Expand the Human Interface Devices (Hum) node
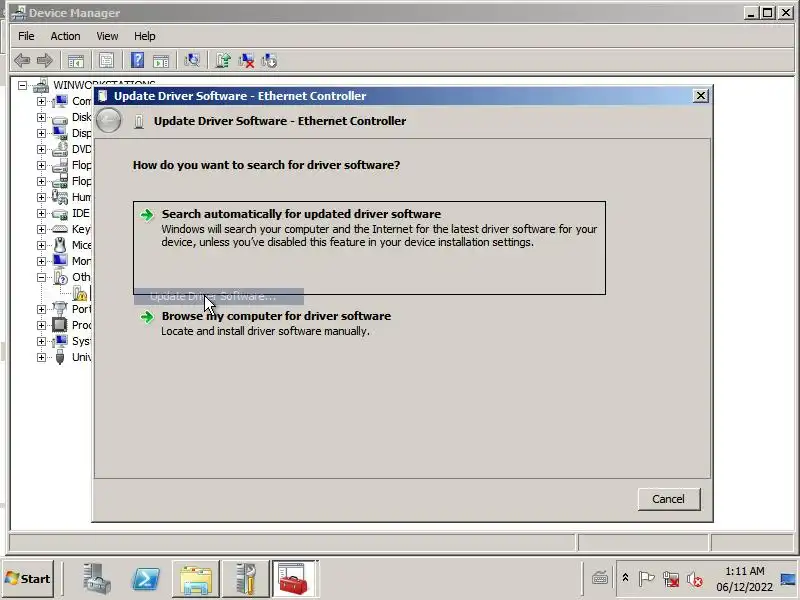 pos(41,197)
